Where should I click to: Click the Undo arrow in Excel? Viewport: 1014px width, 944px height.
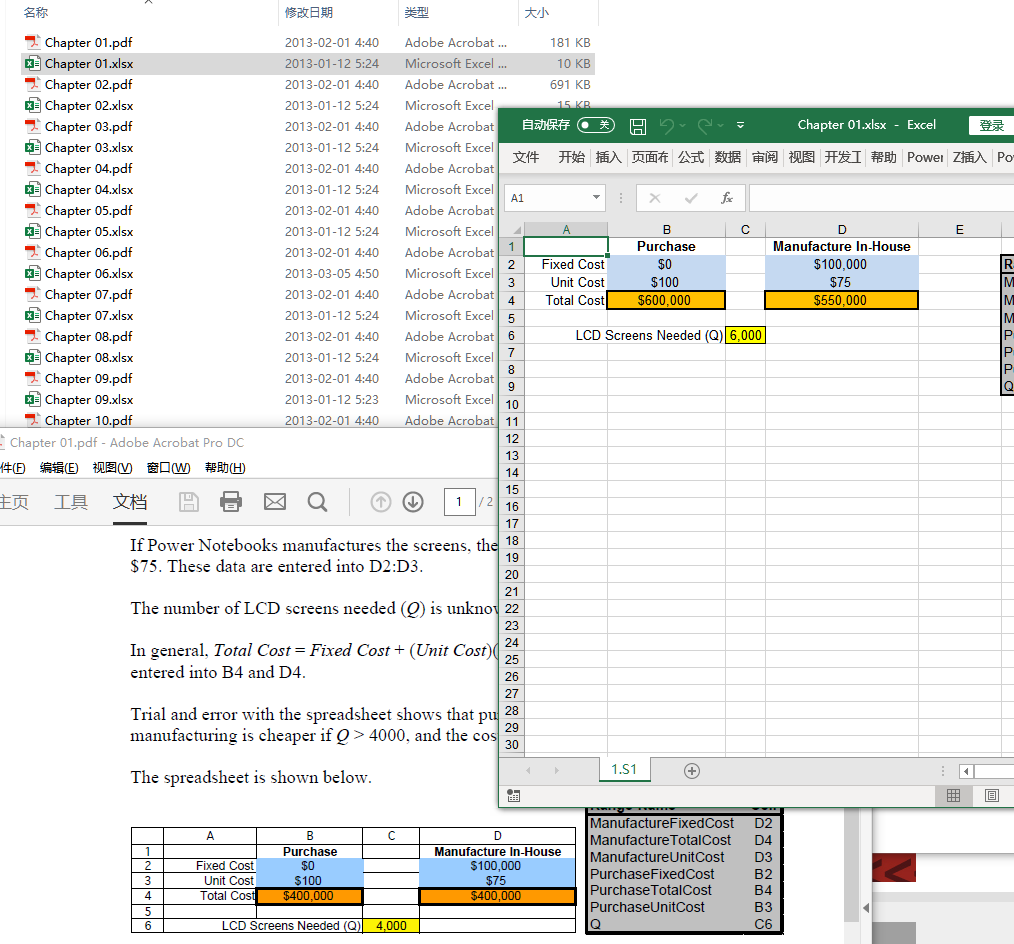pos(666,125)
